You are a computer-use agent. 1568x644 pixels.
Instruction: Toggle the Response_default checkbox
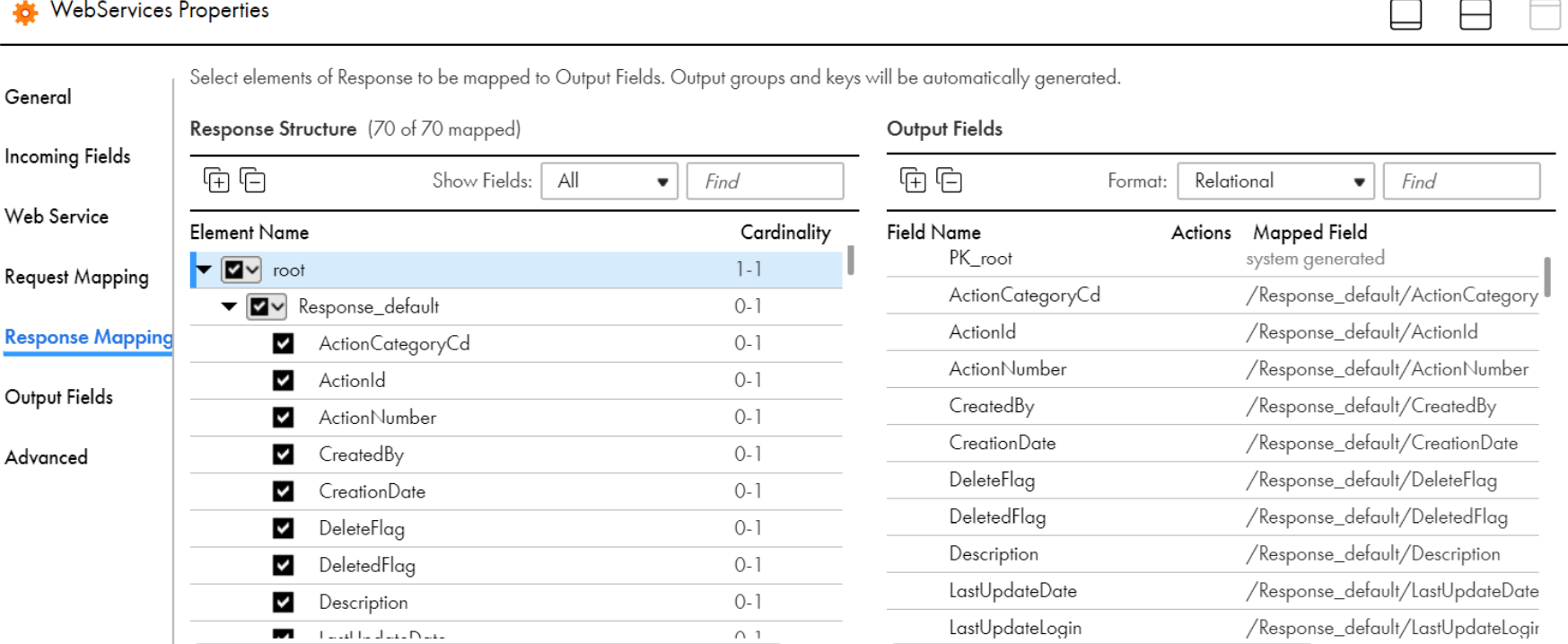[258, 306]
